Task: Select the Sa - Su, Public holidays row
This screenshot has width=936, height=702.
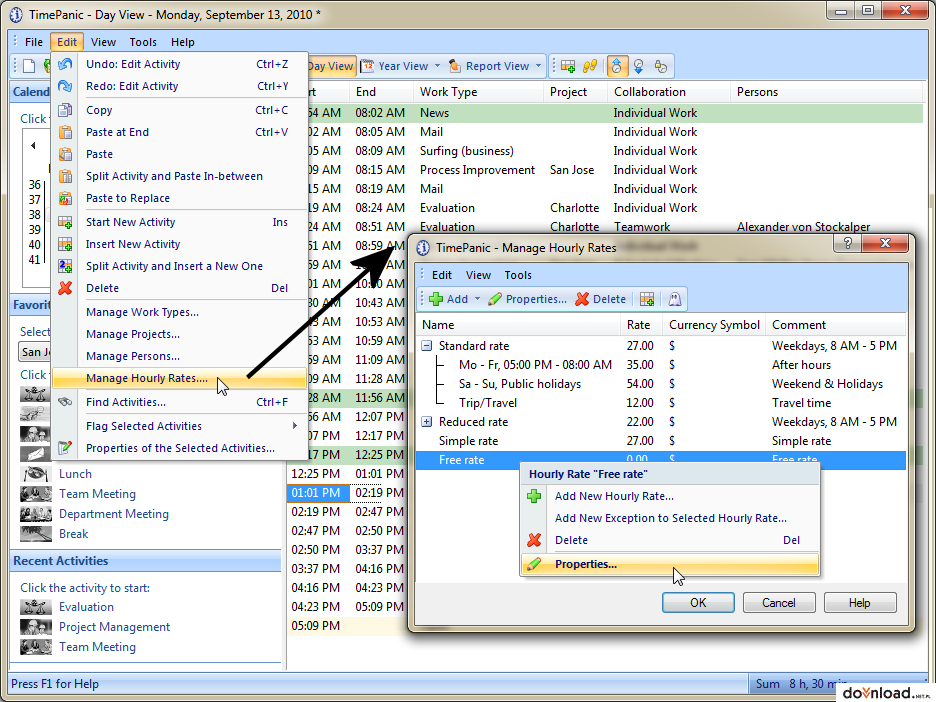Action: point(660,384)
